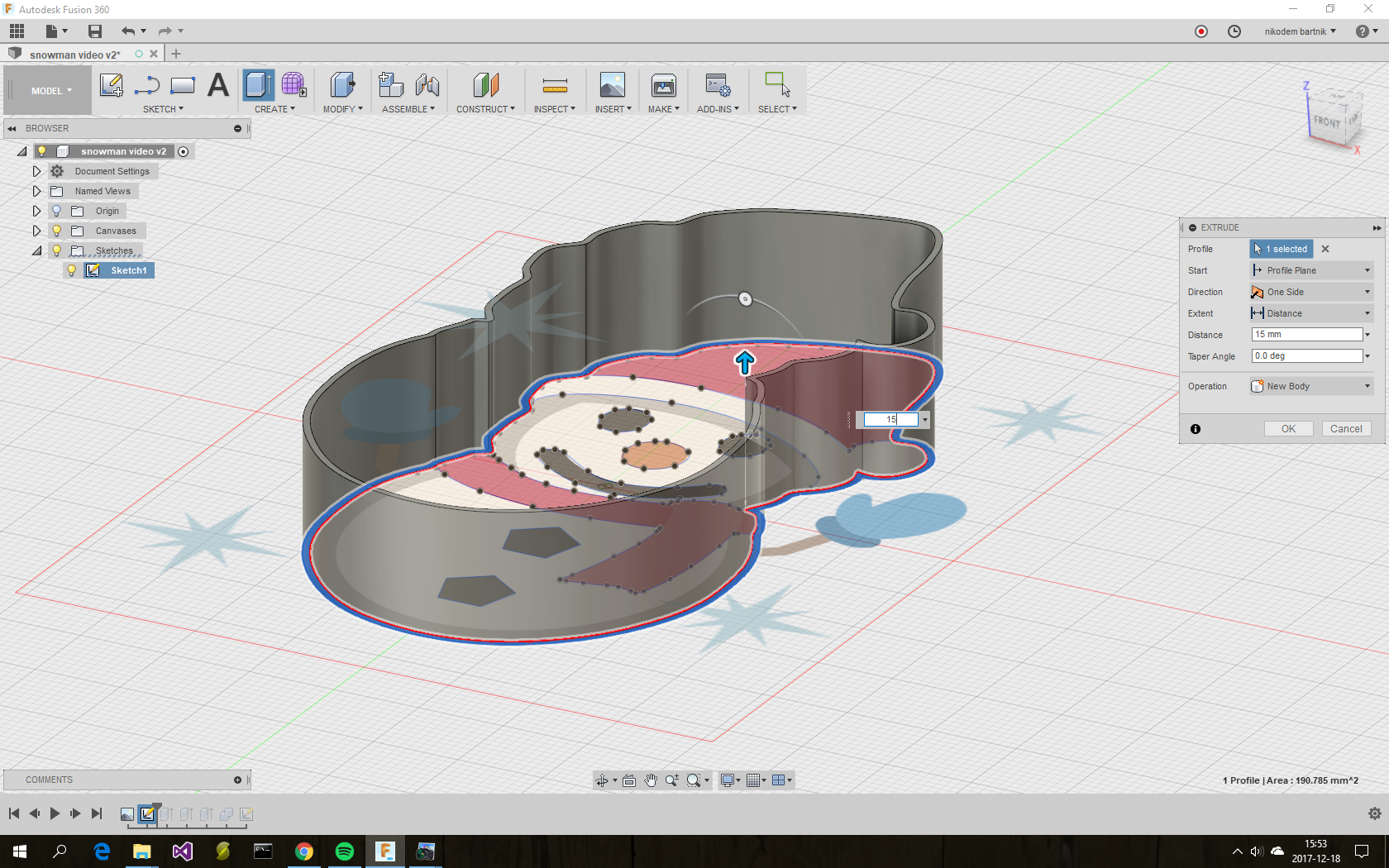
Task: Confirm extrude with OK button
Action: (1288, 429)
